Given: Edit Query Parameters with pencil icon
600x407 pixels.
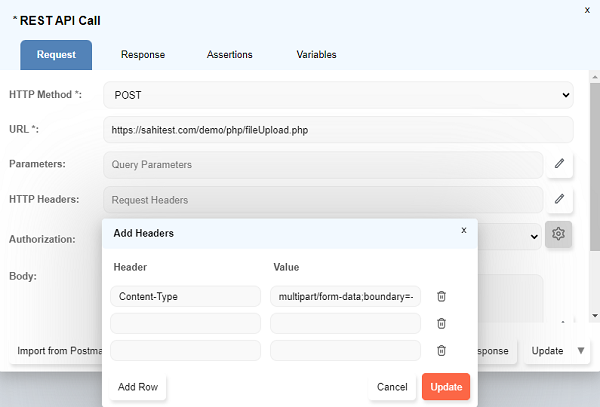Looking at the screenshot, I should coord(559,164).
